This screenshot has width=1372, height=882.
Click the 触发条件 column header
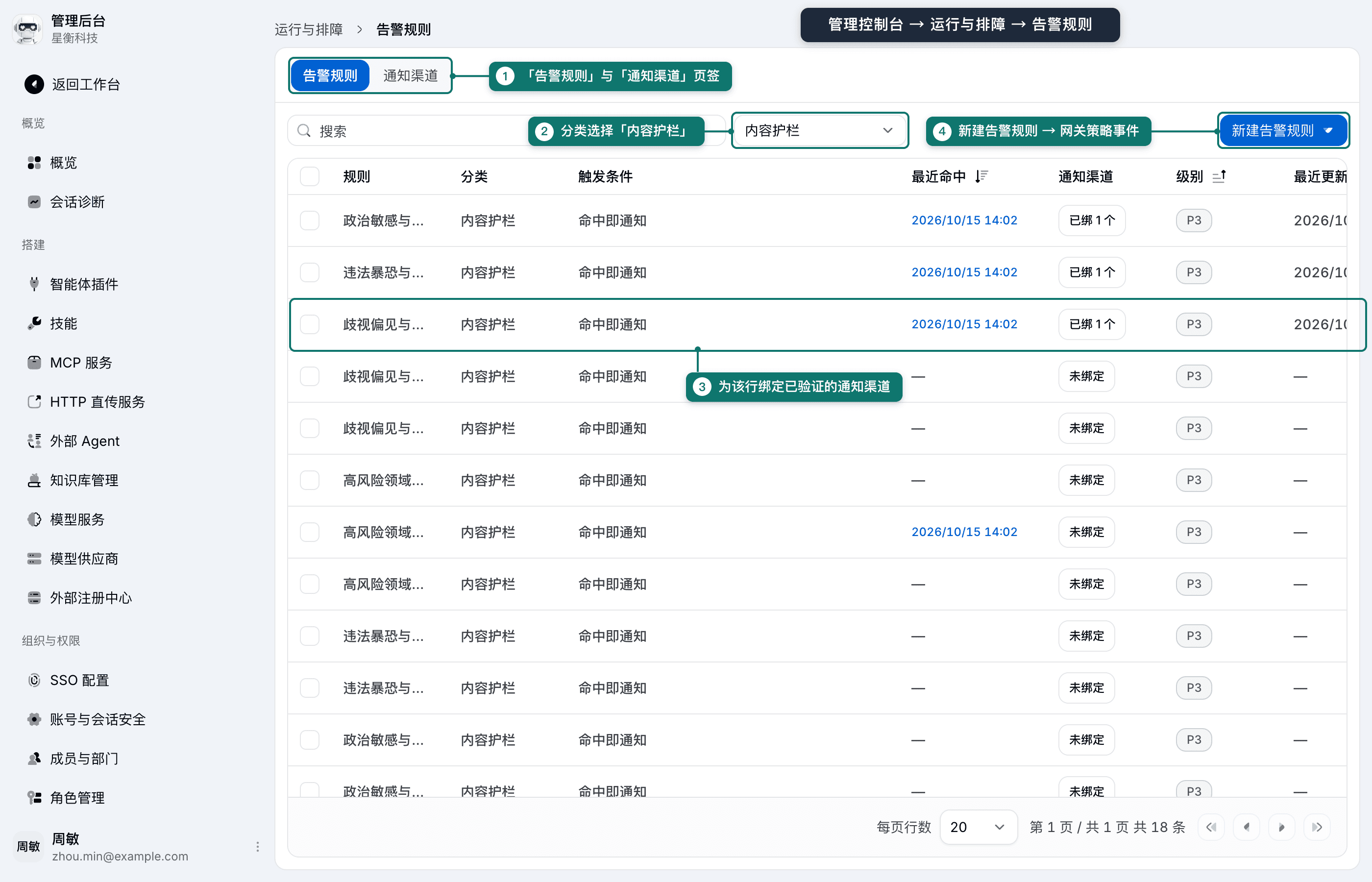[x=605, y=176]
